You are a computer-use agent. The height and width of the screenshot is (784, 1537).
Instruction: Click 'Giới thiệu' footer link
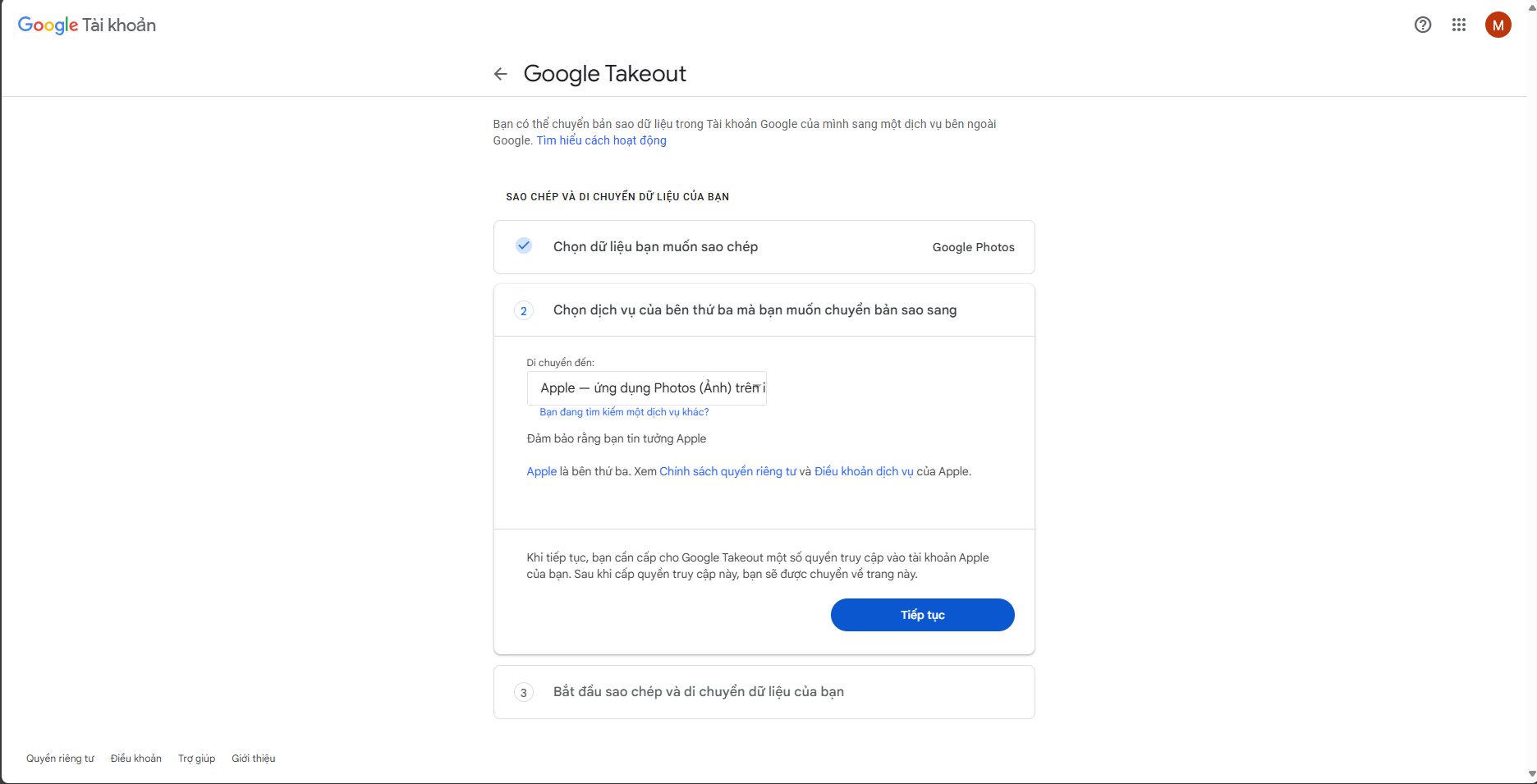click(254, 759)
